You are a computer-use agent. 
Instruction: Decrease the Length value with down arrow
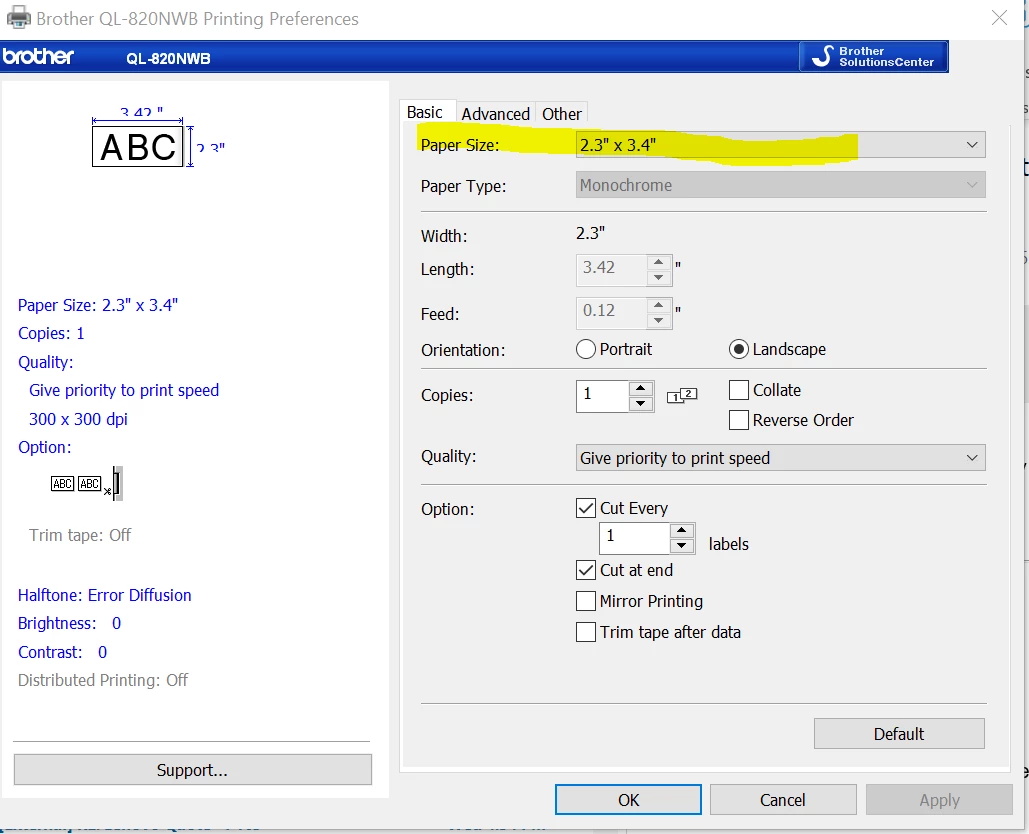[658, 278]
